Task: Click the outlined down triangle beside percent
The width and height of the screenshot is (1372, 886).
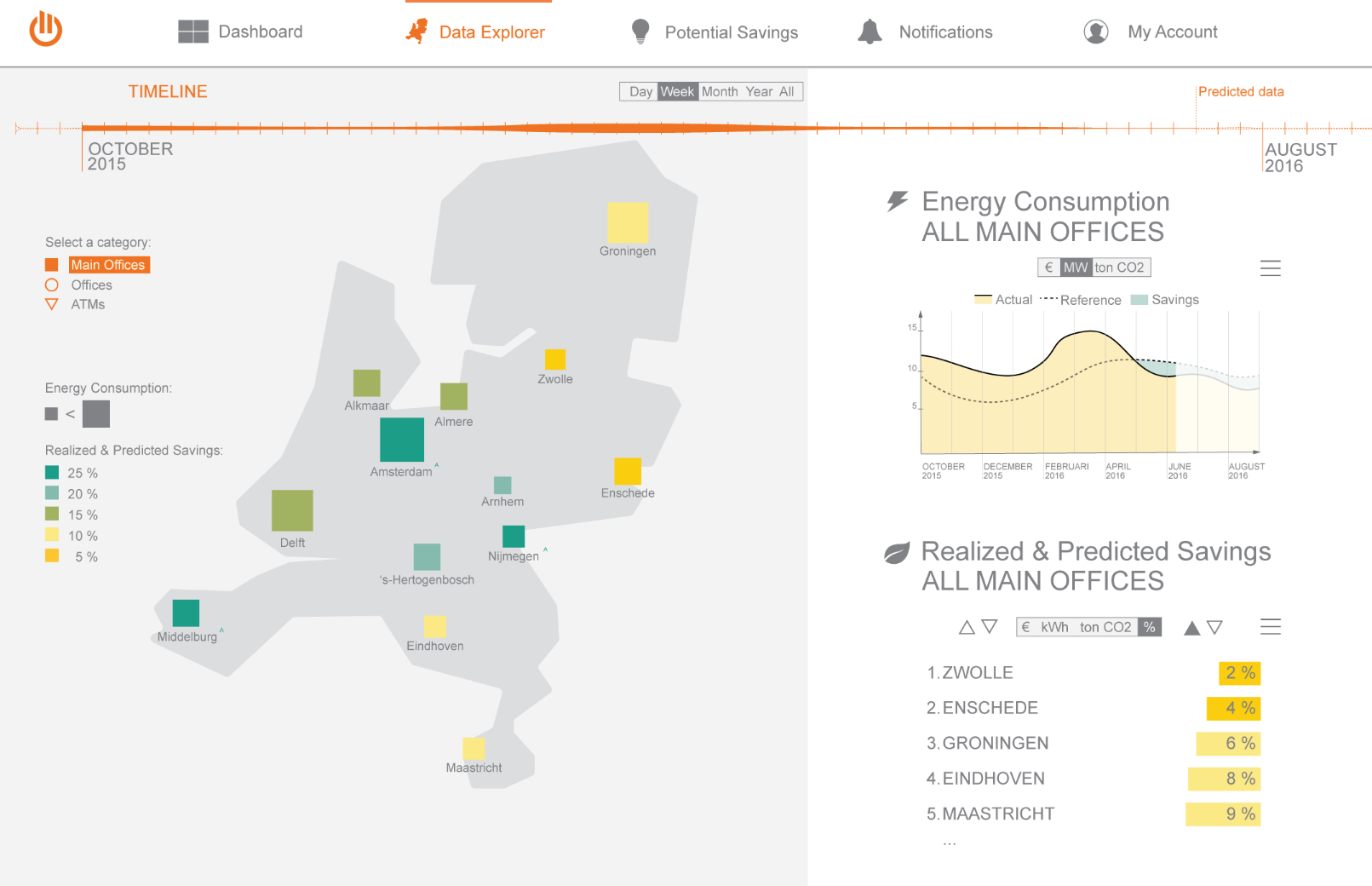Action: click(x=1215, y=628)
